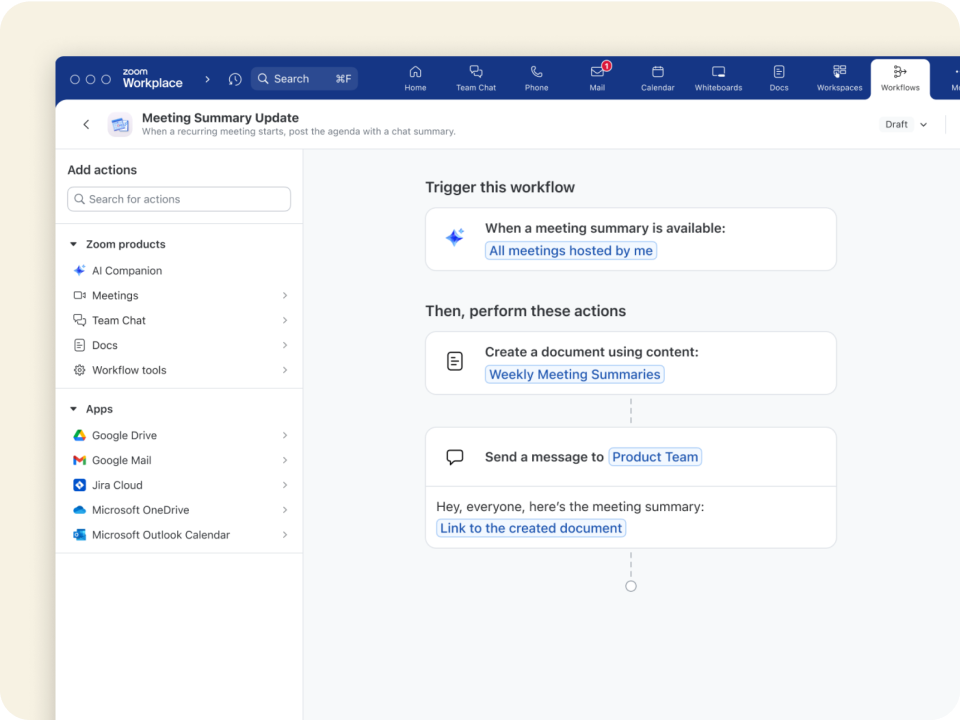960x720 pixels.
Task: Go to the Phone tab icon
Action: pyautogui.click(x=537, y=78)
